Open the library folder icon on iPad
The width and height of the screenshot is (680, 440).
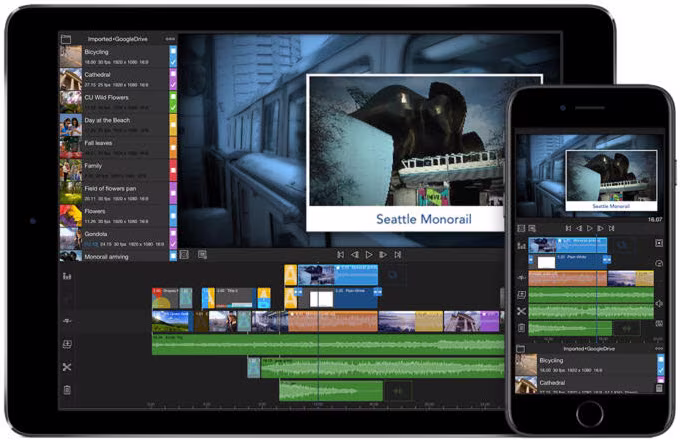coord(66,39)
